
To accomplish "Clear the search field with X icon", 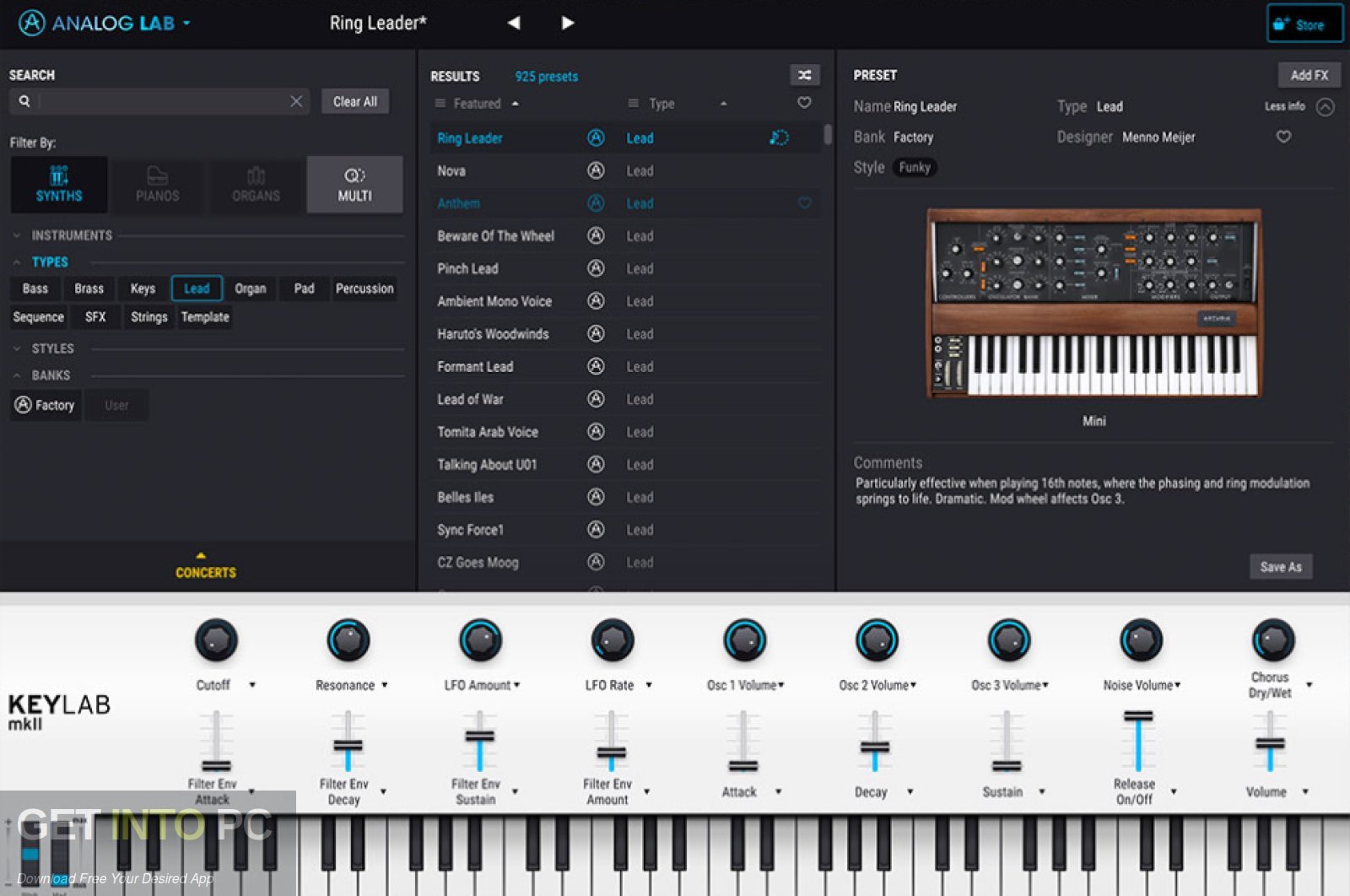I will click(296, 101).
